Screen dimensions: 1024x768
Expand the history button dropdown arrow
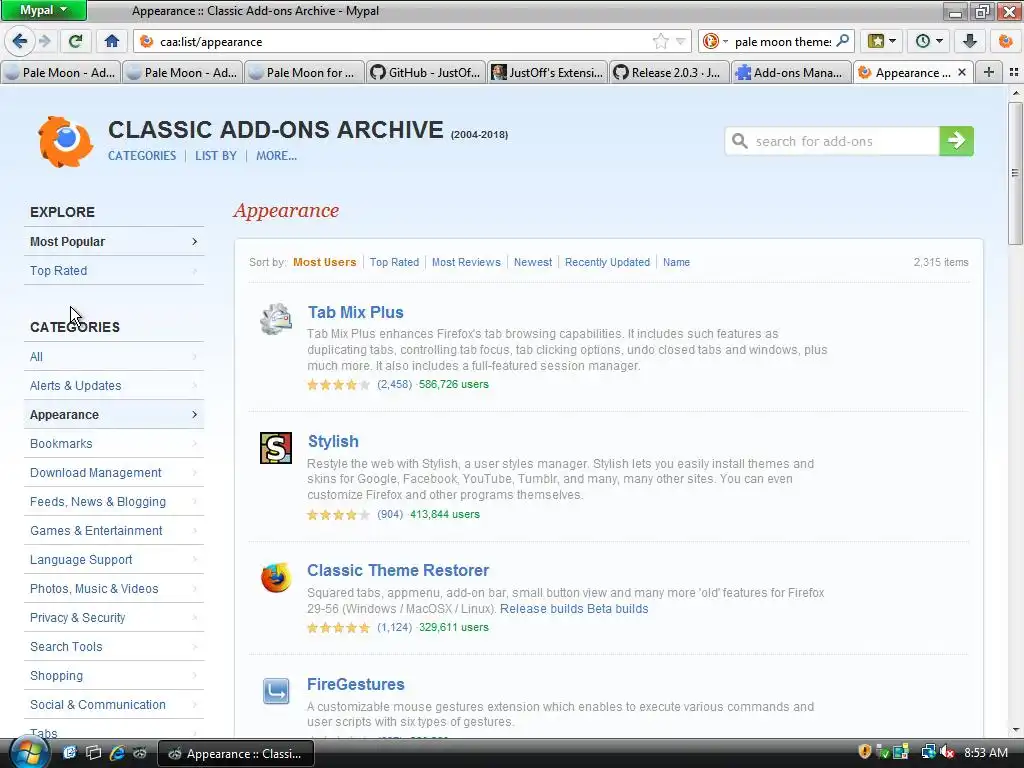(939, 41)
